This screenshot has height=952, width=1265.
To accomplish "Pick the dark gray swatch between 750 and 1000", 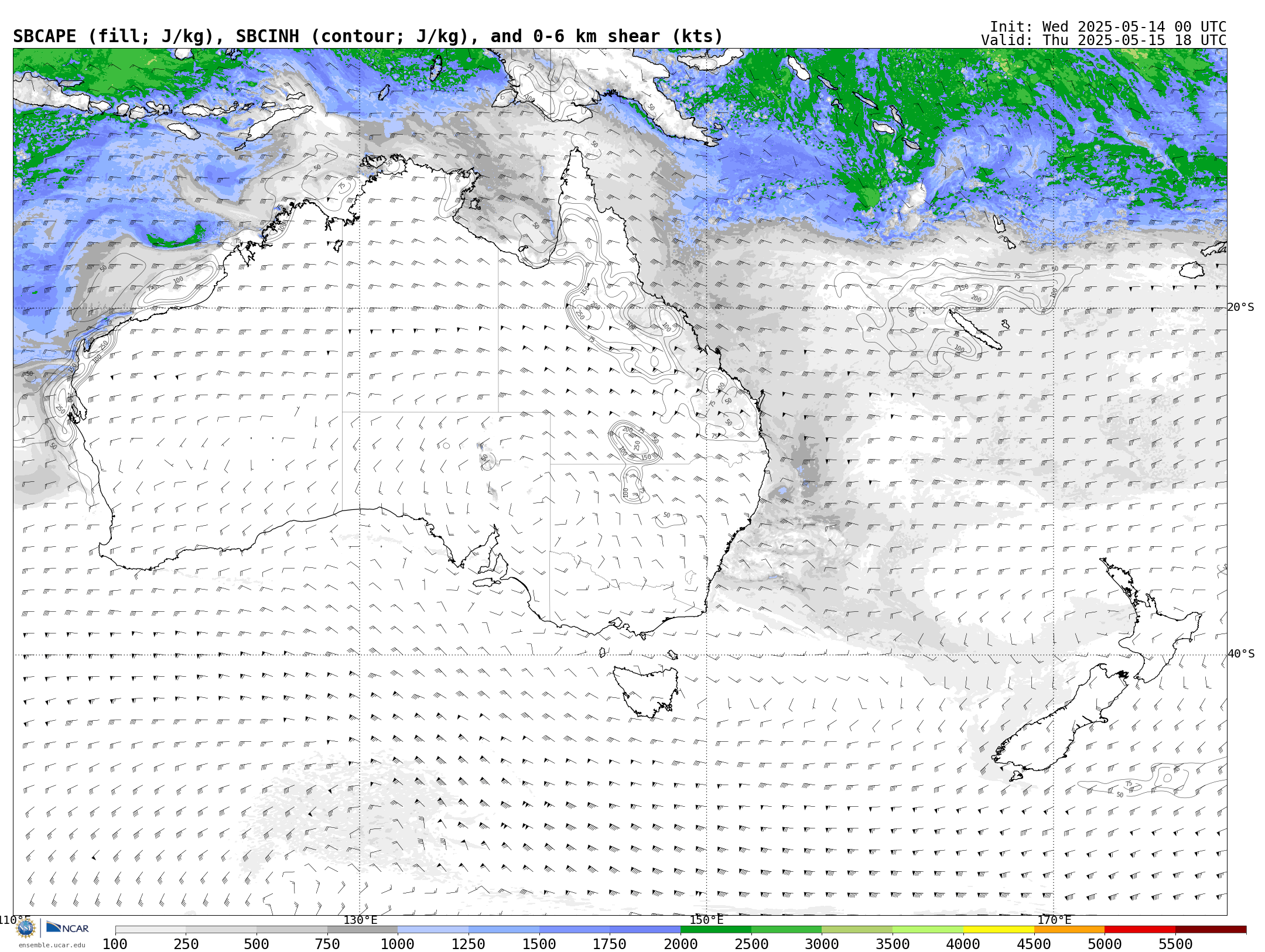I will (363, 930).
